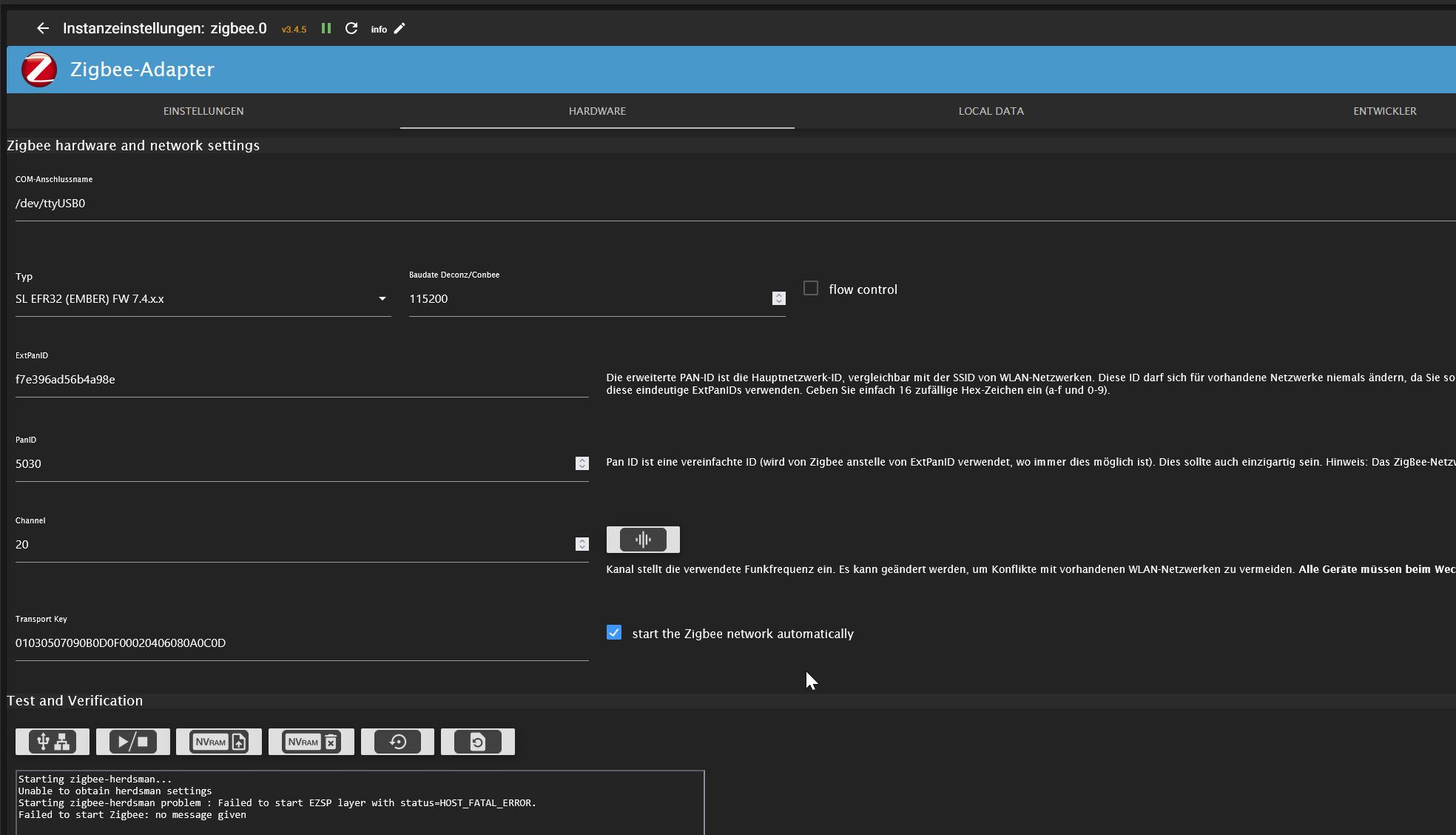Viewport: 1456px width, 835px height.
Task: Open the Typ adapter dropdown
Action: (x=203, y=299)
